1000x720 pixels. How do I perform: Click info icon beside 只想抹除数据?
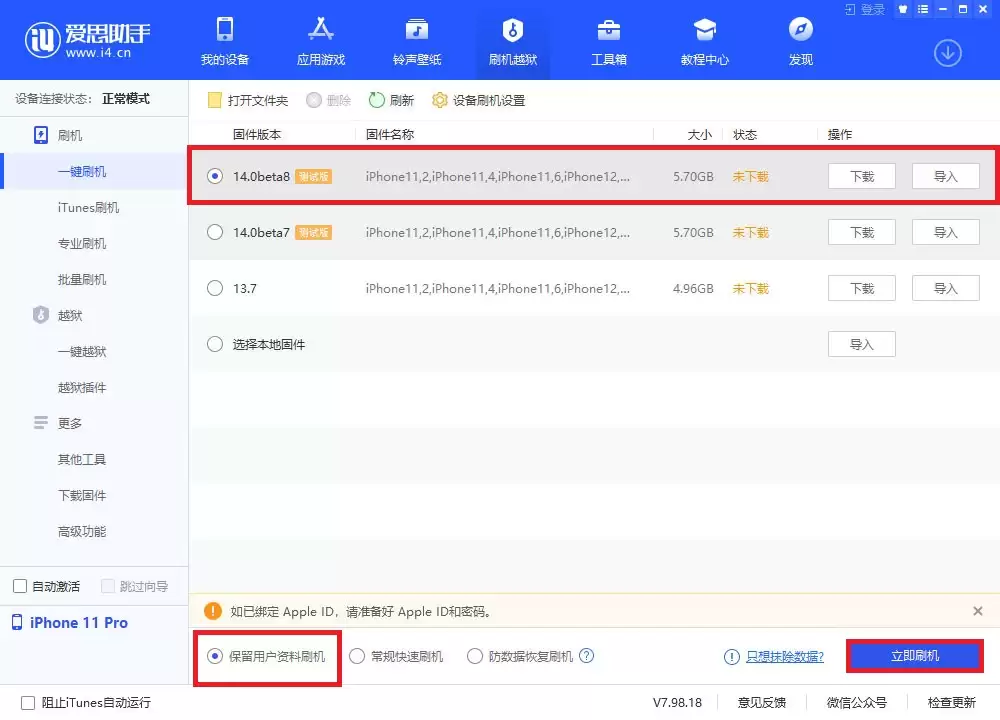[732, 656]
